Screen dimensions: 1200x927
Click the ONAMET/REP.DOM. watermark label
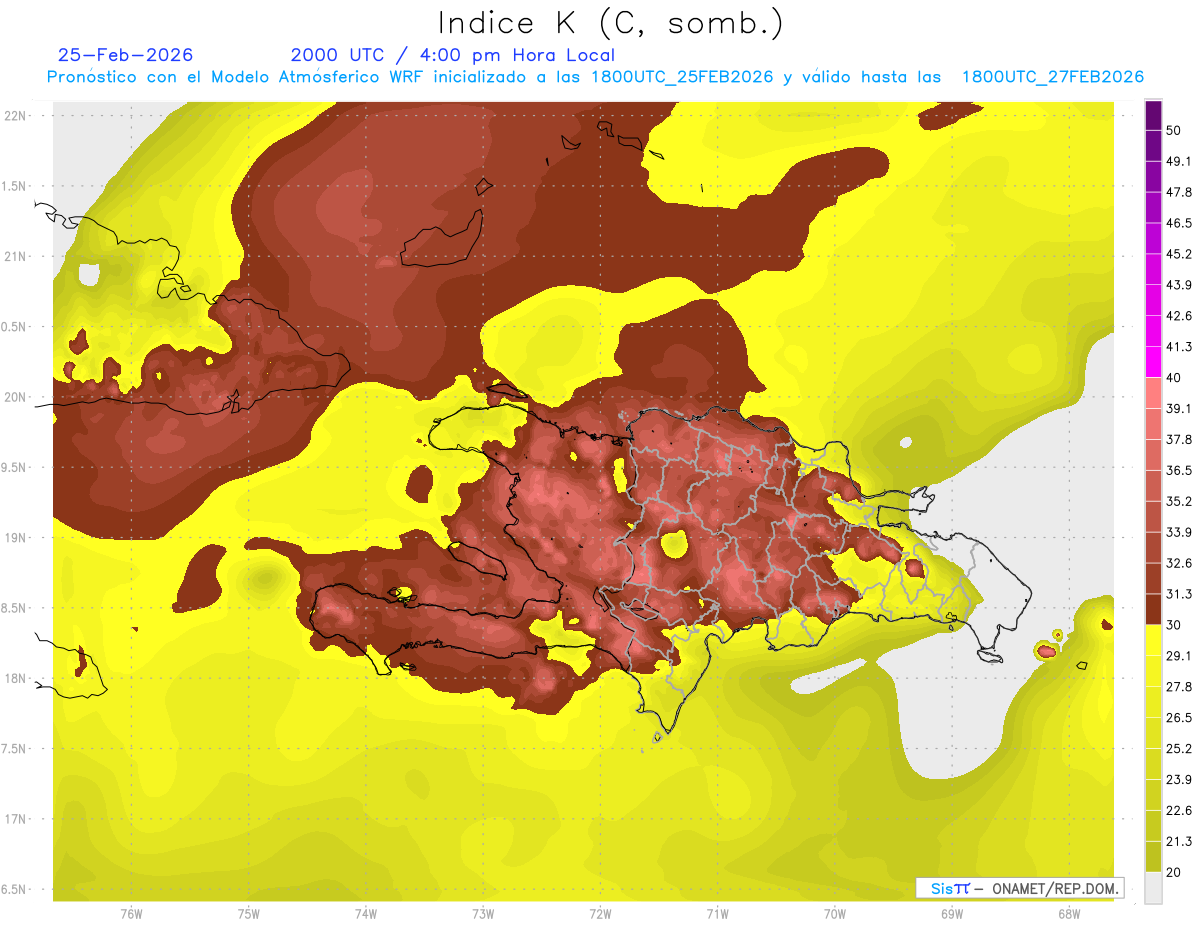click(1019, 888)
